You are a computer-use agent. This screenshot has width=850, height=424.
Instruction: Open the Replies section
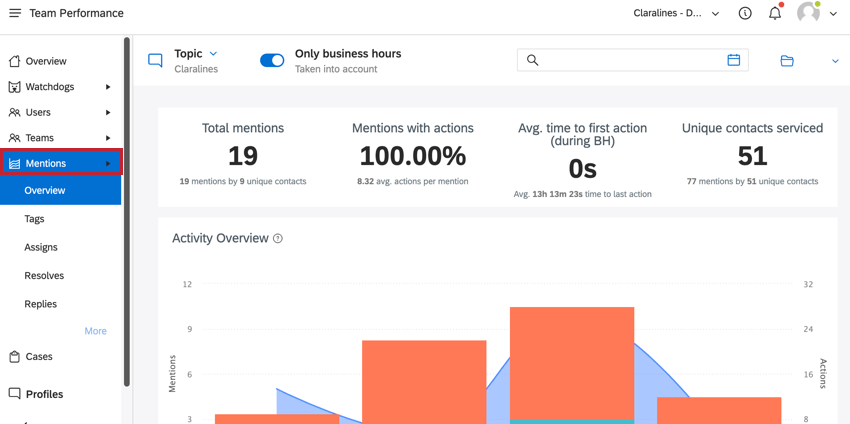point(41,304)
